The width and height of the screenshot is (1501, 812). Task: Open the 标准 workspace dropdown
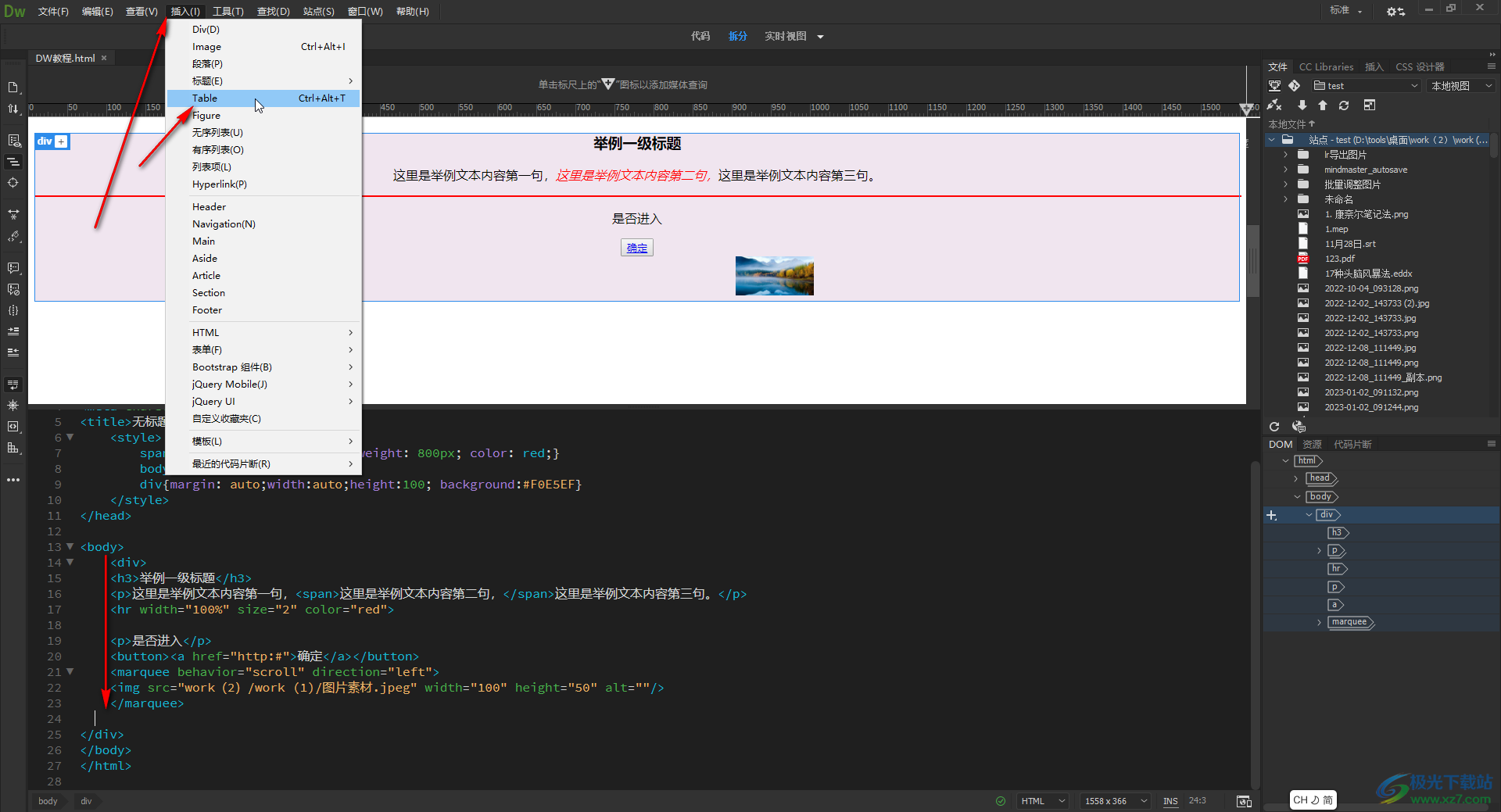[1346, 10]
